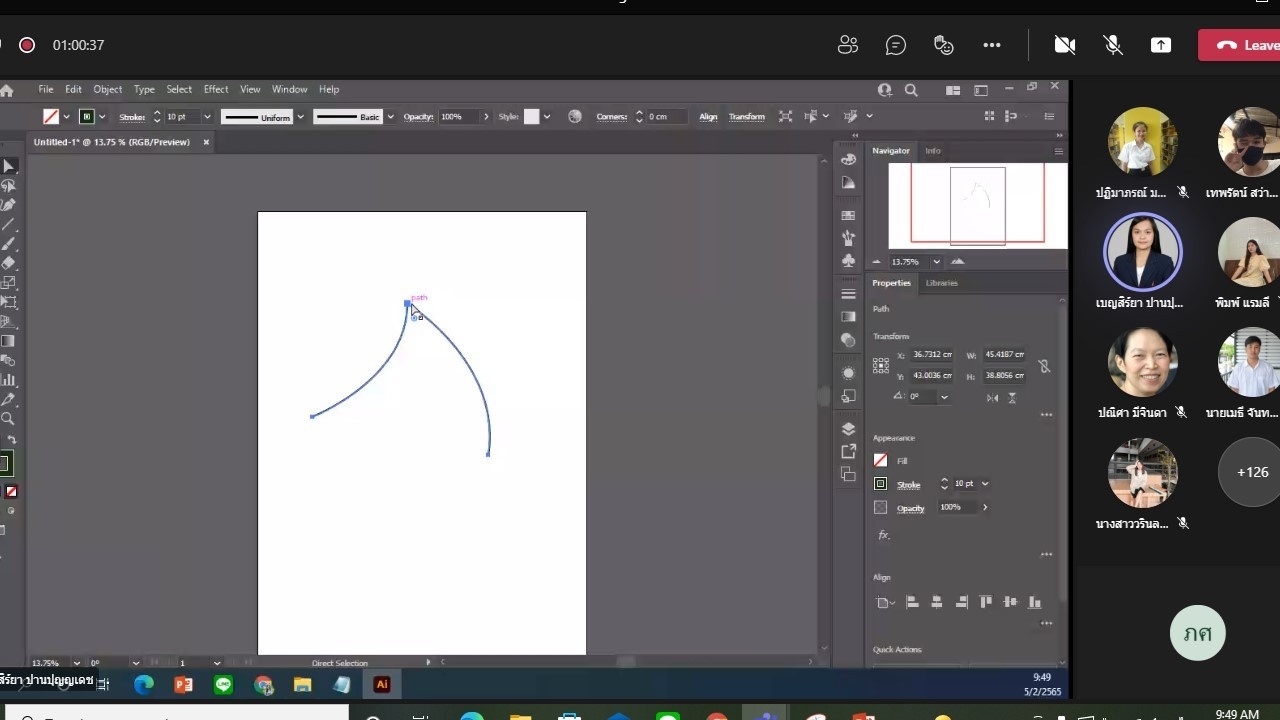
Task: Click the Opacity label in Properties Appearance
Action: [910, 508]
